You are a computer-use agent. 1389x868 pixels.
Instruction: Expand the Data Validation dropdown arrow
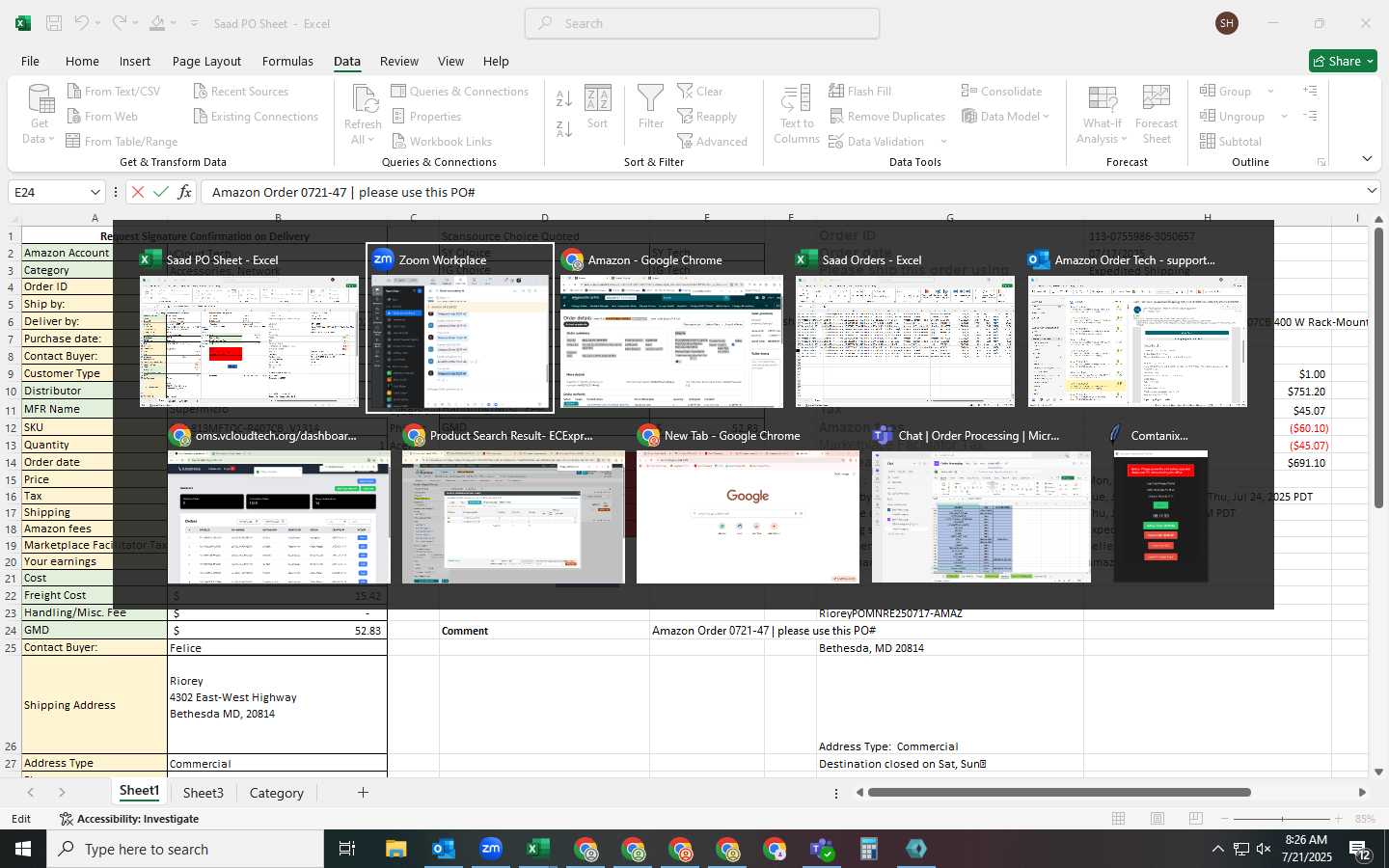[x=943, y=142]
